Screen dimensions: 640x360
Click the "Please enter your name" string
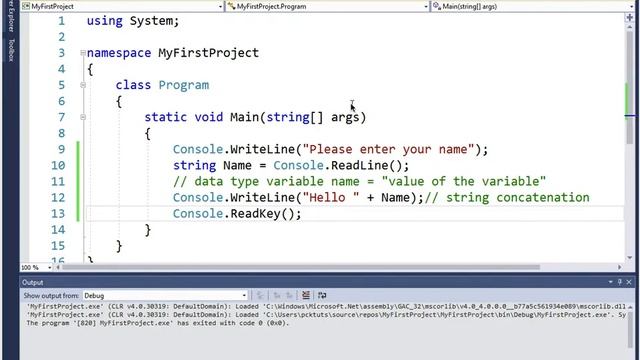[389, 149]
